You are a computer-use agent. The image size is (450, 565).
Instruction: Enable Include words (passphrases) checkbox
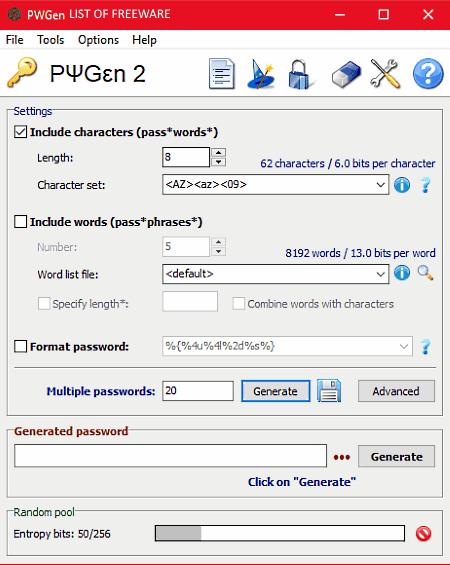click(21, 222)
